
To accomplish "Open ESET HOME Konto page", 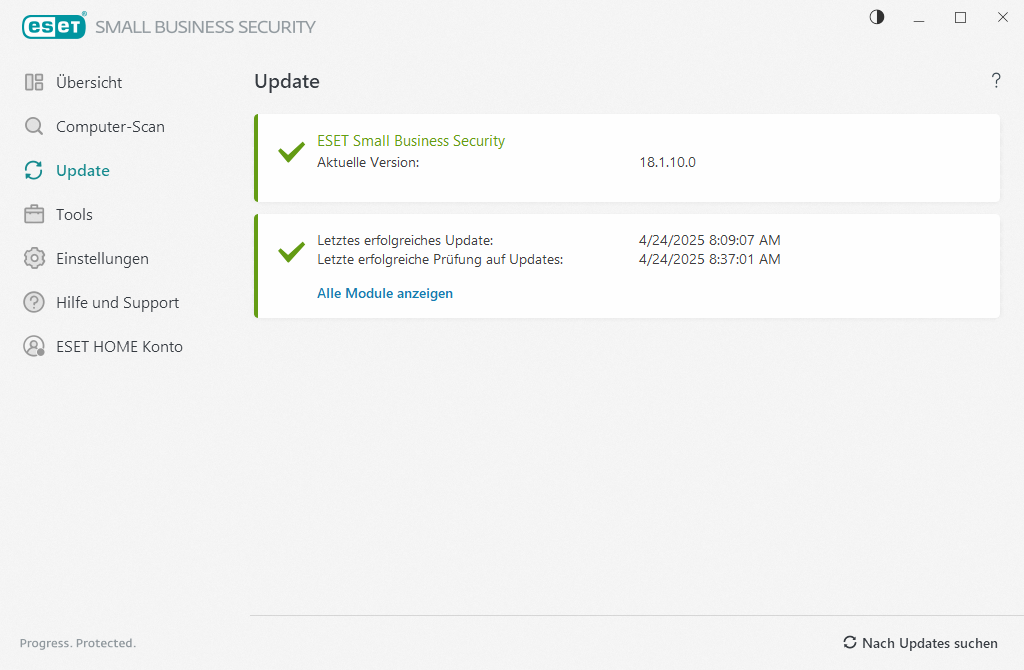I will tap(119, 347).
